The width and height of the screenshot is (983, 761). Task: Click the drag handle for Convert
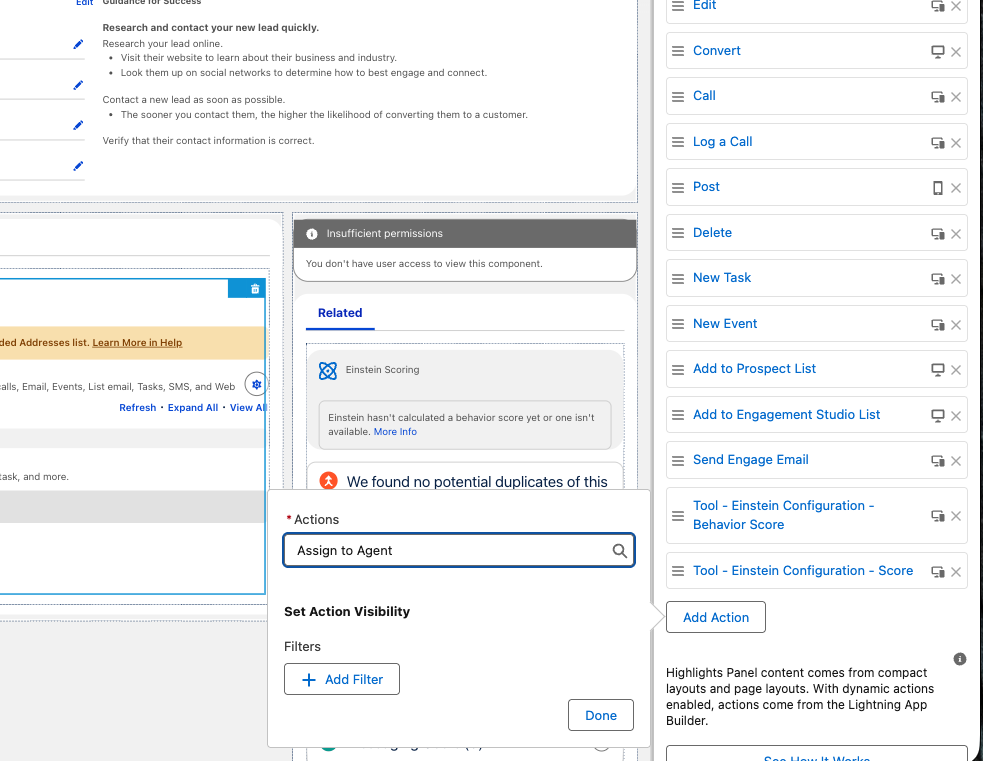[678, 51]
